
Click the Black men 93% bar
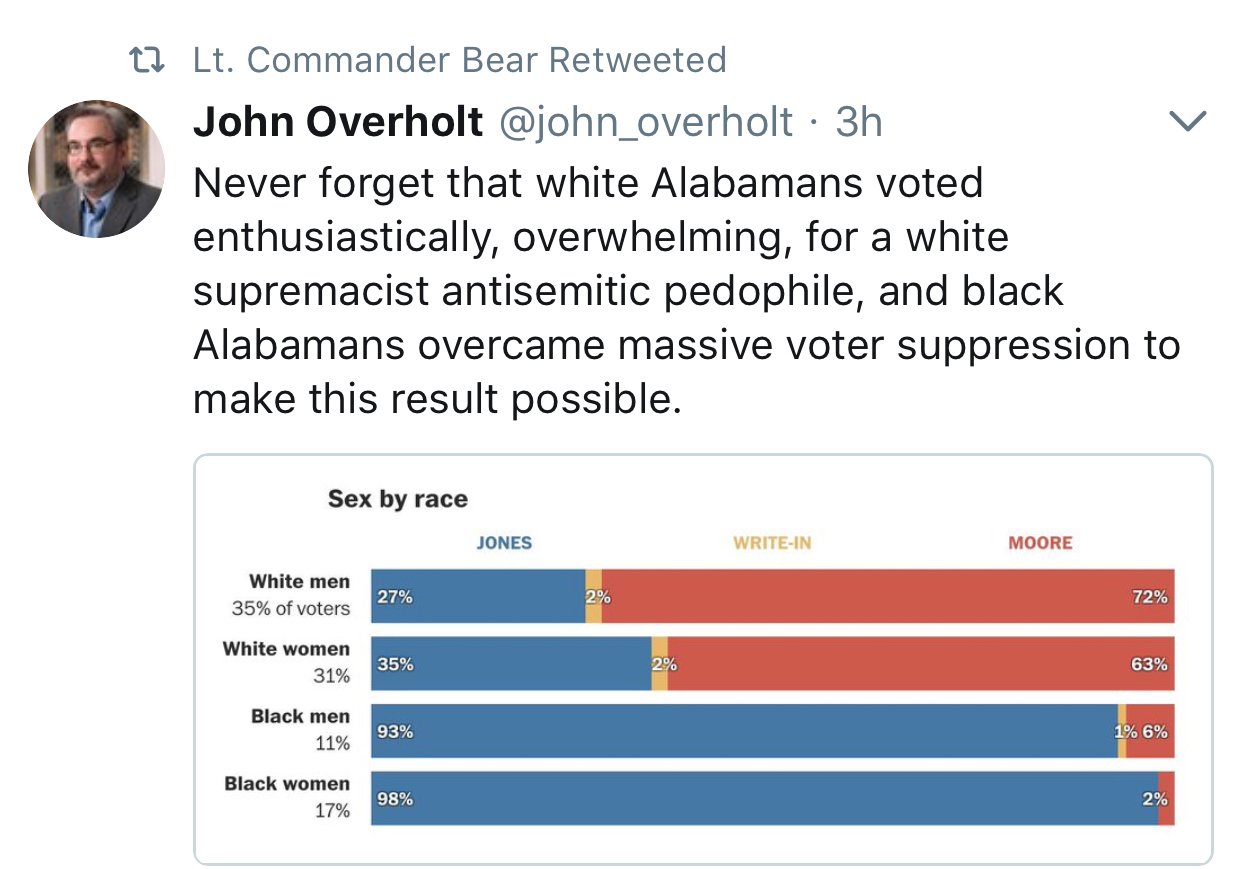pyautogui.click(x=744, y=732)
